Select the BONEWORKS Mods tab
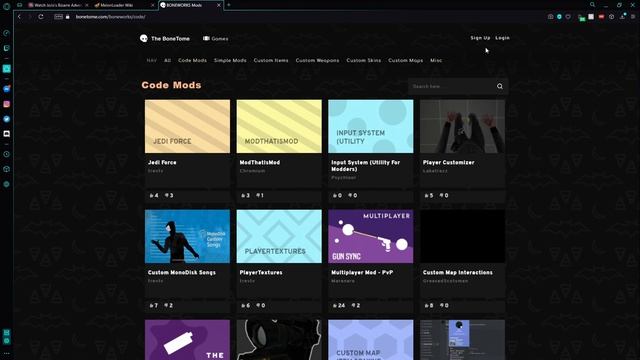 click(x=191, y=5)
